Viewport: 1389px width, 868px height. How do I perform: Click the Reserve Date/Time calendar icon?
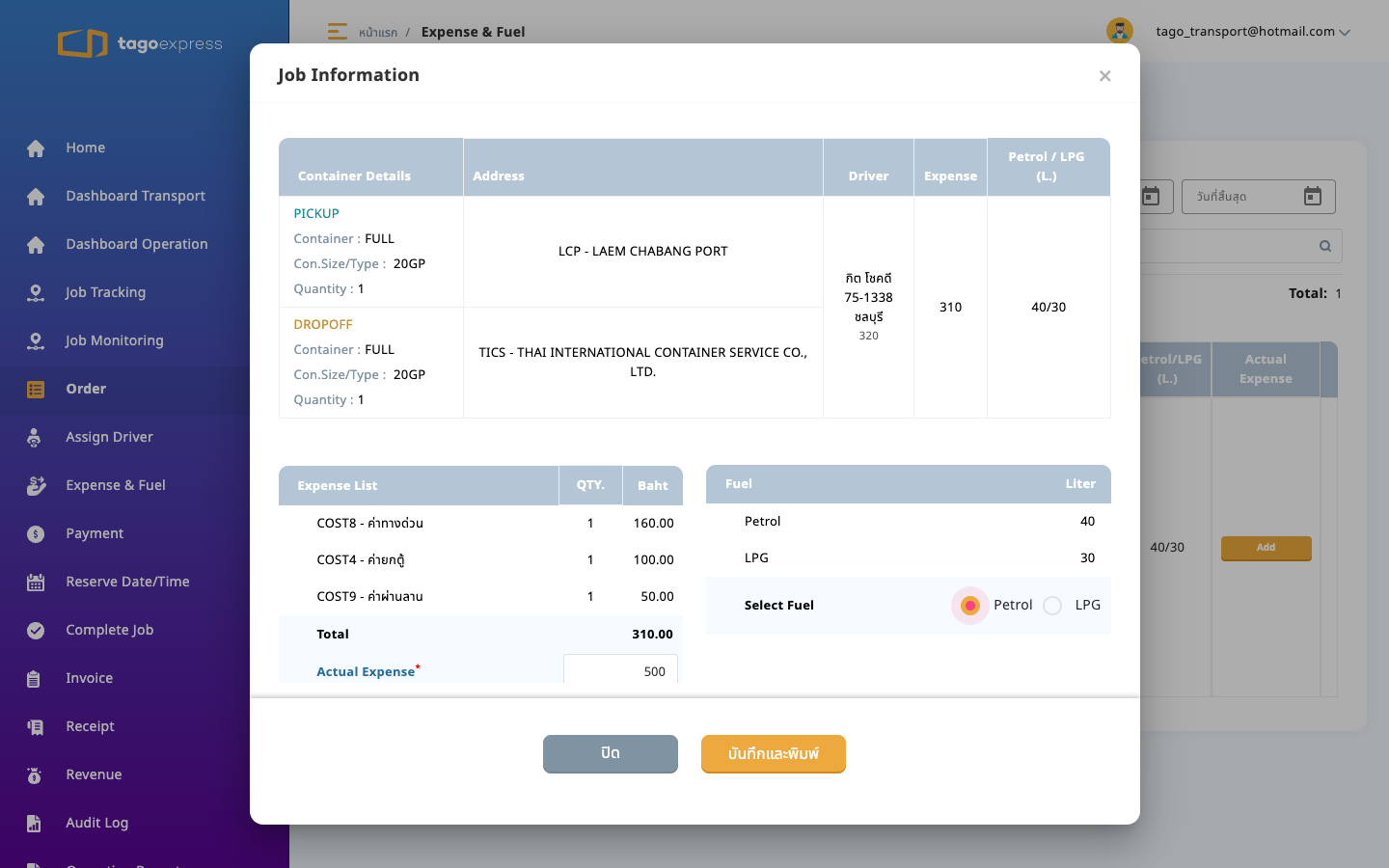pyautogui.click(x=36, y=582)
